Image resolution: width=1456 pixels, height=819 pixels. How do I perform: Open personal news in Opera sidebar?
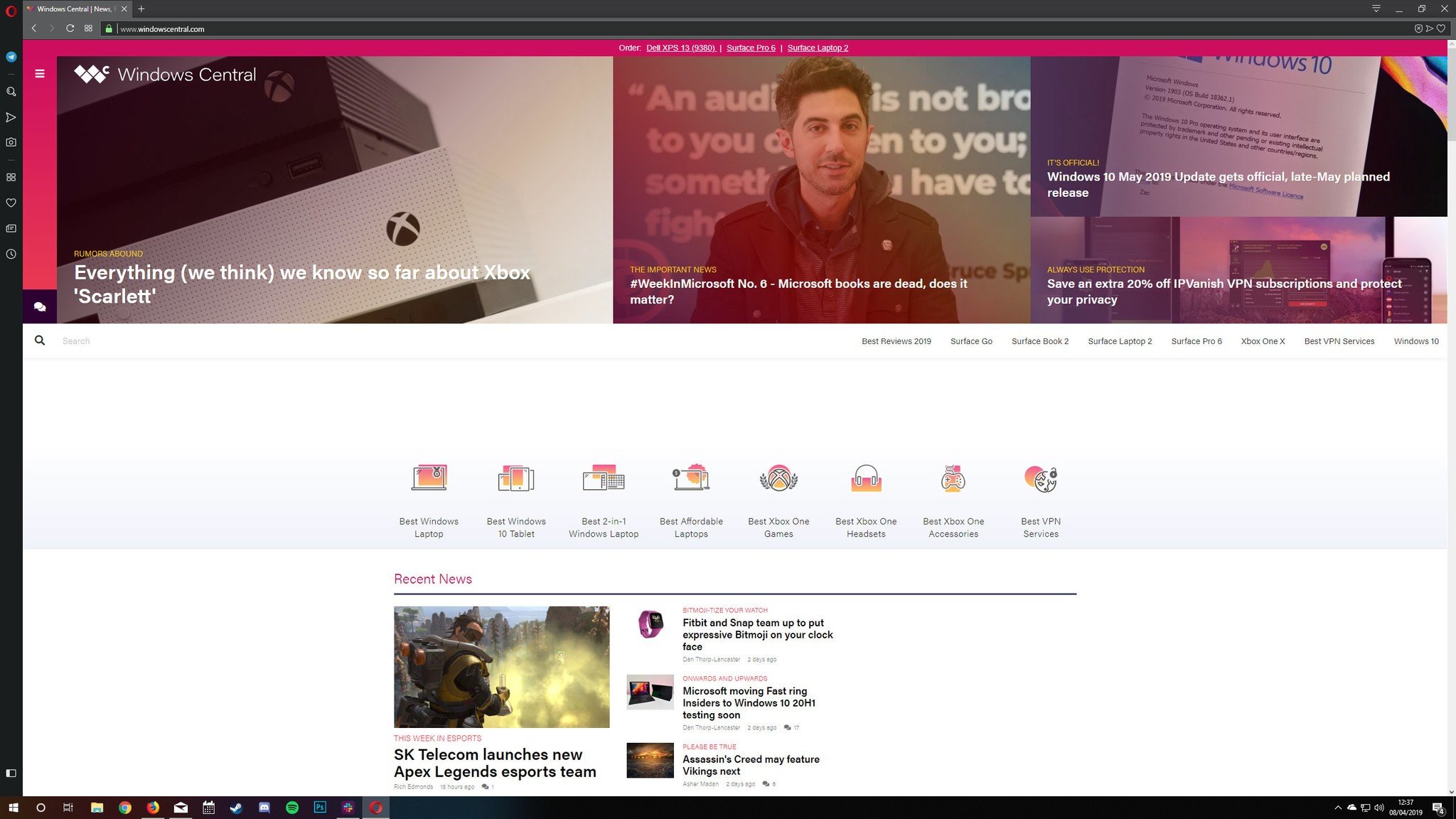tap(11, 228)
